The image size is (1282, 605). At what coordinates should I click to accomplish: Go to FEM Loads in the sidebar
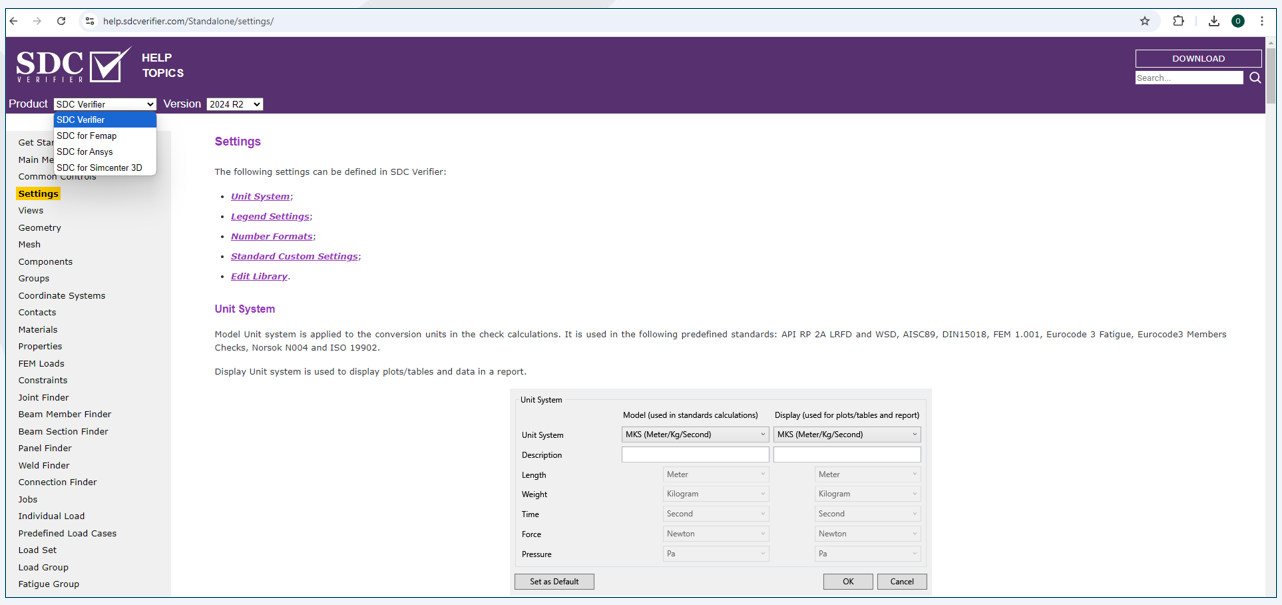pyautogui.click(x=41, y=364)
